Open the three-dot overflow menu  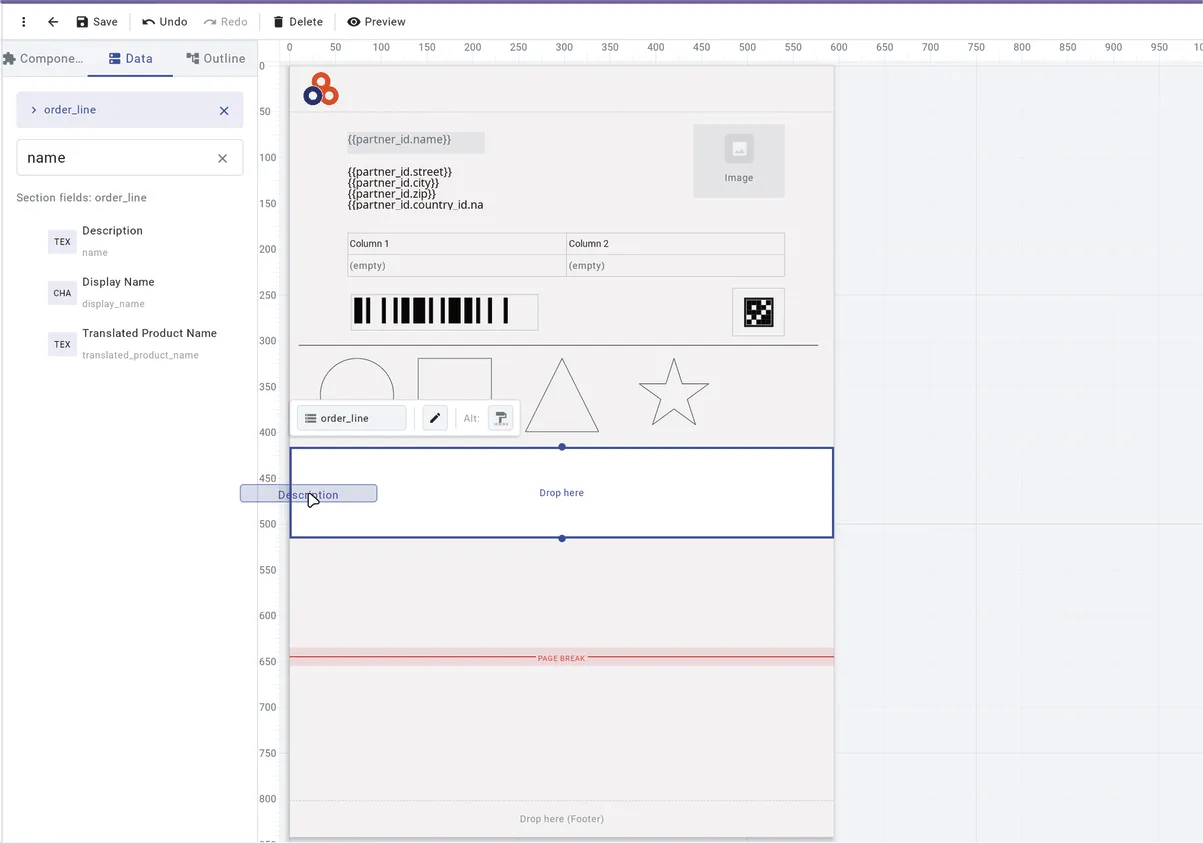pyautogui.click(x=23, y=21)
